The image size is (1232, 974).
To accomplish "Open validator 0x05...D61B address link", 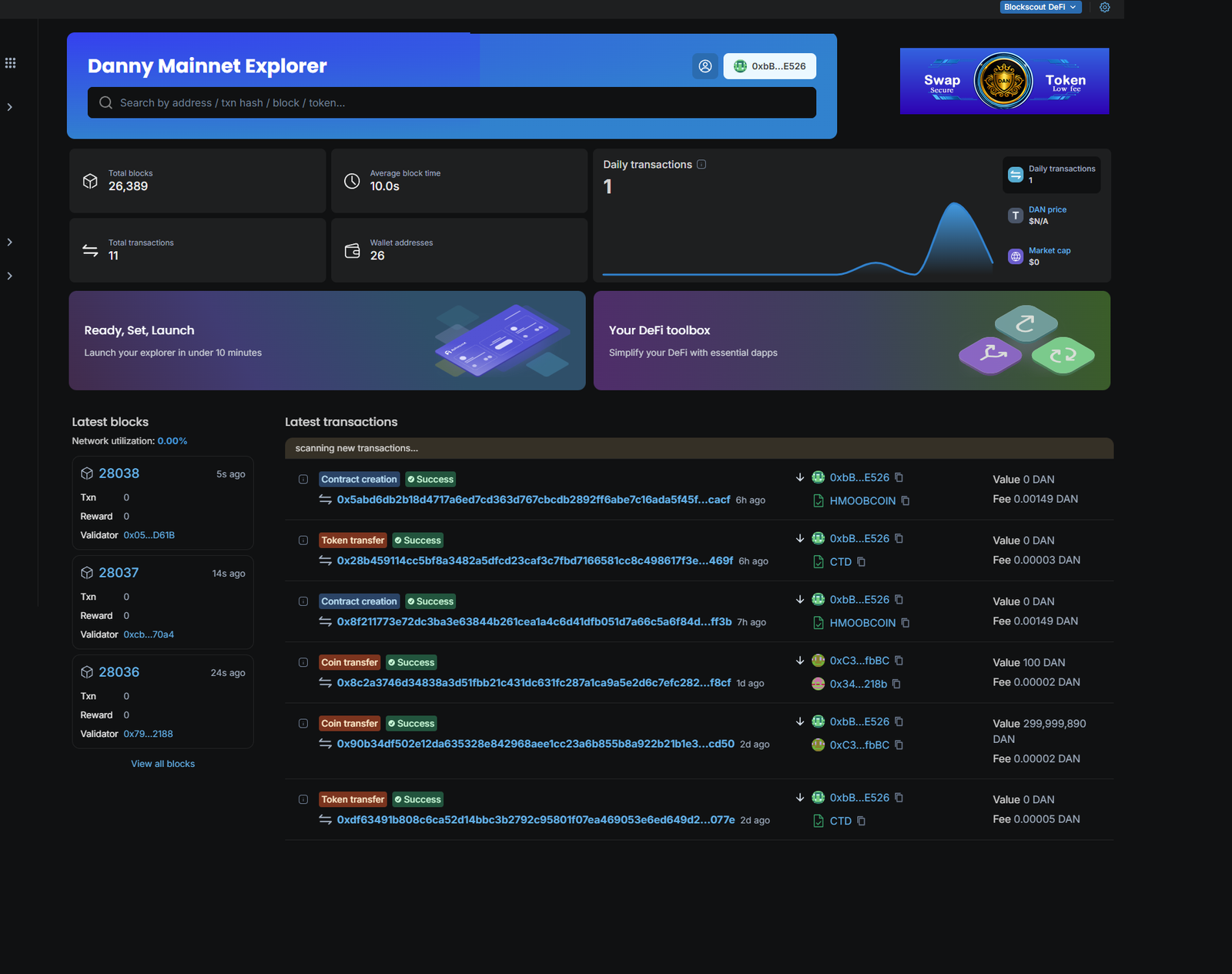I will 149,535.
